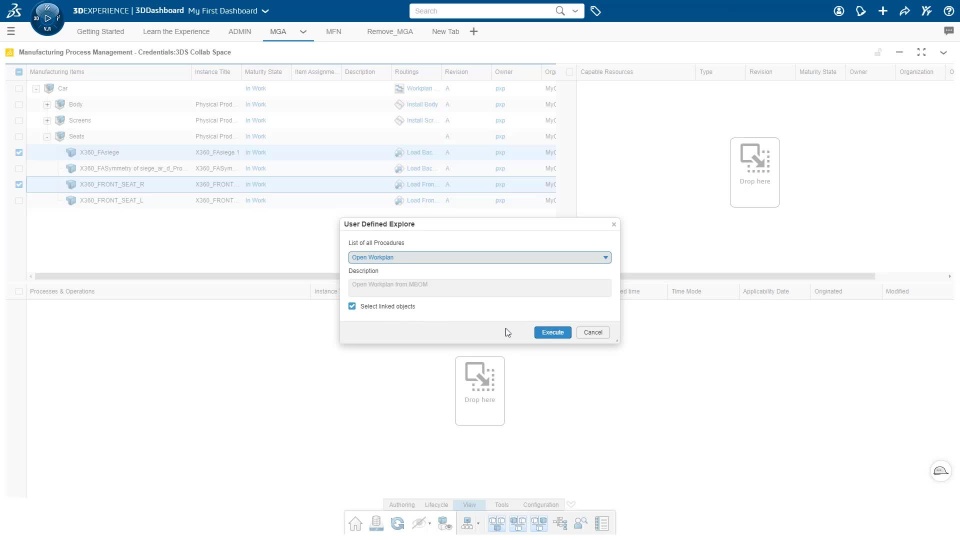Check the X360_FRONT_SEAT_L row checkbox
Viewport: 960px width, 540px height.
[x=19, y=200]
